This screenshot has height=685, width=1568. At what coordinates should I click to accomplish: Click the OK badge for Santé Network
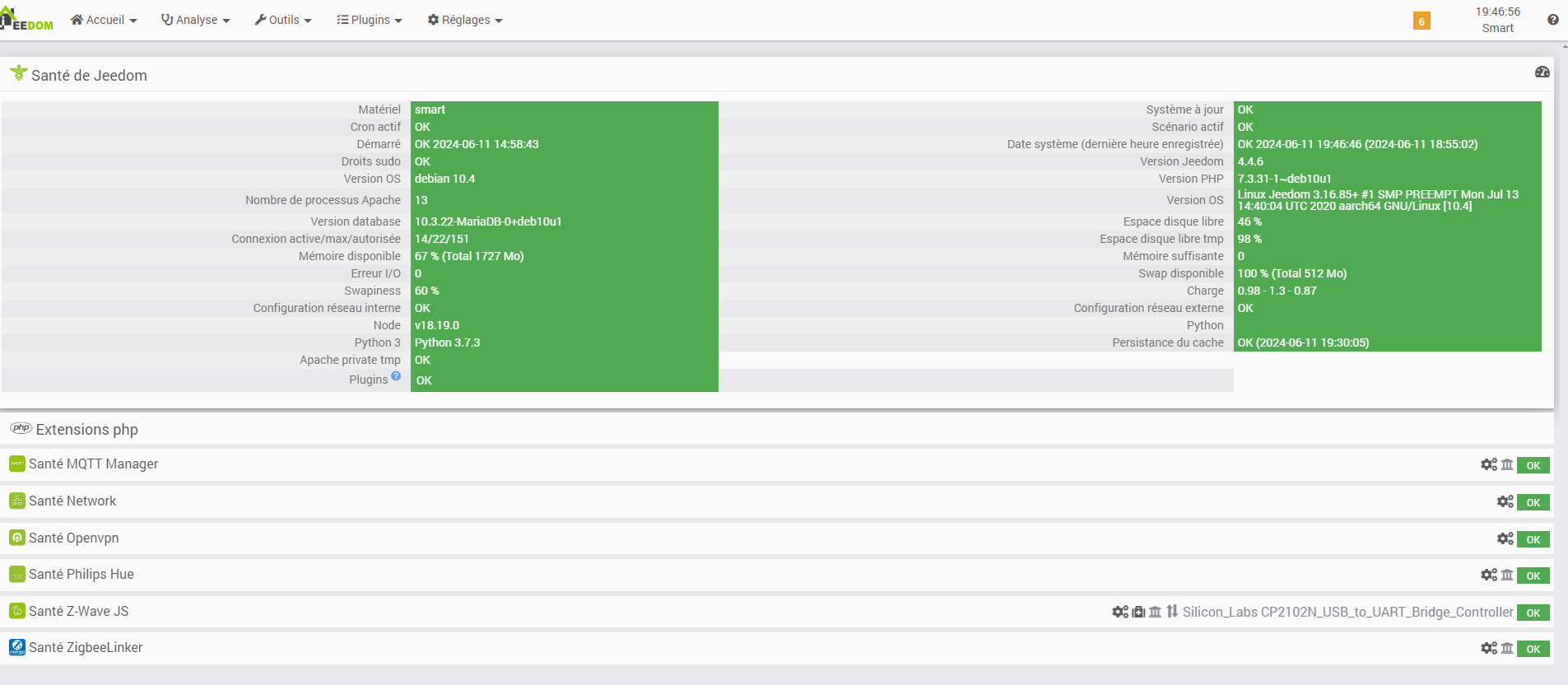[x=1533, y=502]
